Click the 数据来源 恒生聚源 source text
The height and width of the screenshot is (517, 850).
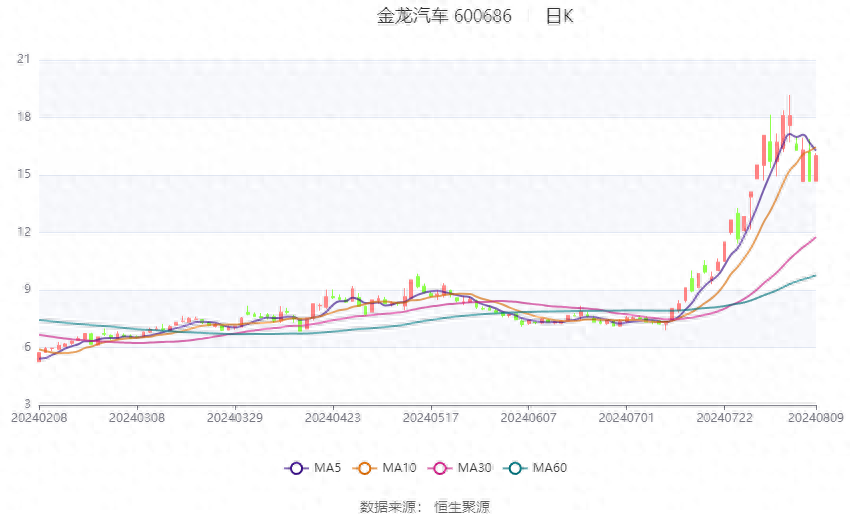point(425,507)
